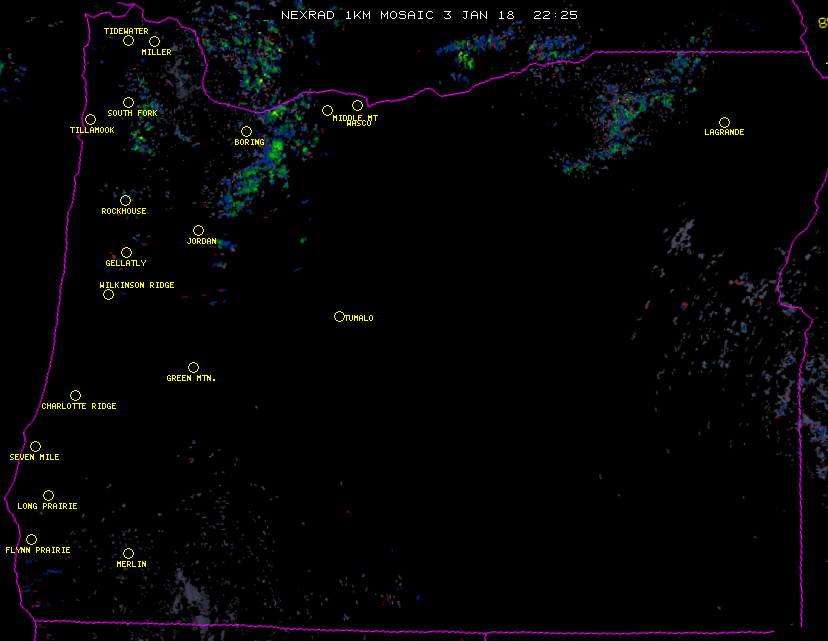The width and height of the screenshot is (828, 641).
Task: Click the Wasco station circle marker
Action: pos(357,105)
